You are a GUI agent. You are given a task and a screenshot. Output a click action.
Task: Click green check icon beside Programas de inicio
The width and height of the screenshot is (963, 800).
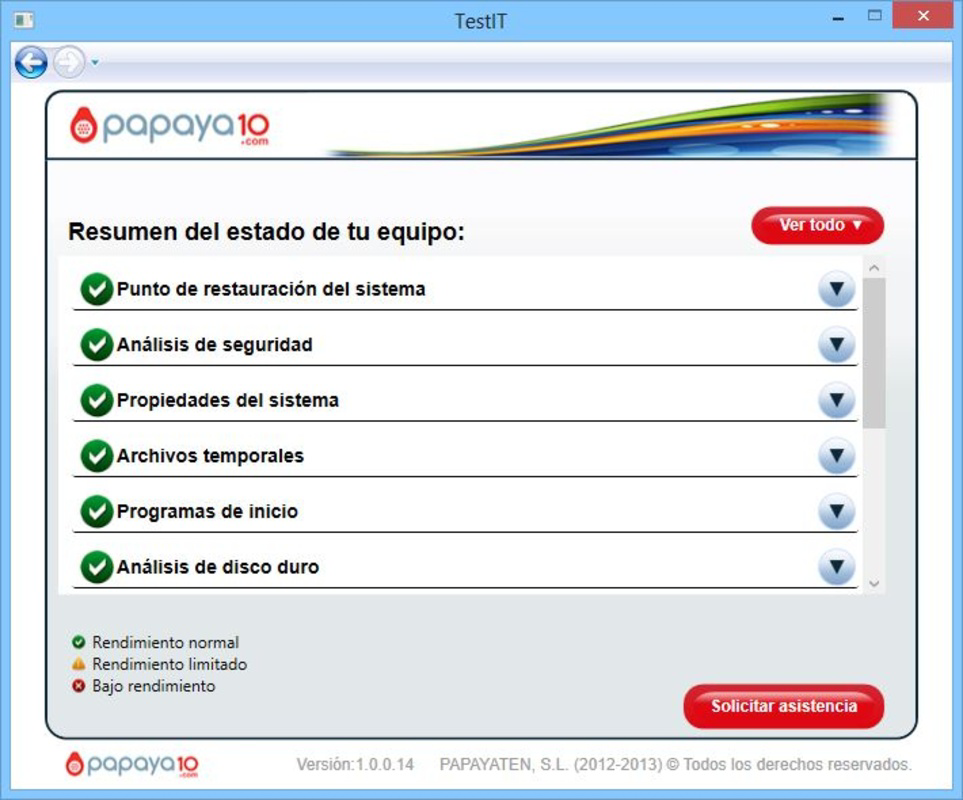(96, 511)
